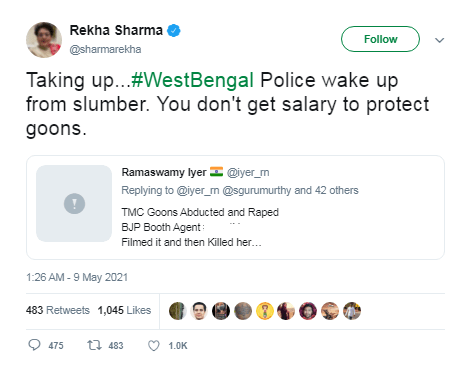
Task: Click the 1:26 AM - 9 May 2021 timestamp
Action: pos(77,277)
